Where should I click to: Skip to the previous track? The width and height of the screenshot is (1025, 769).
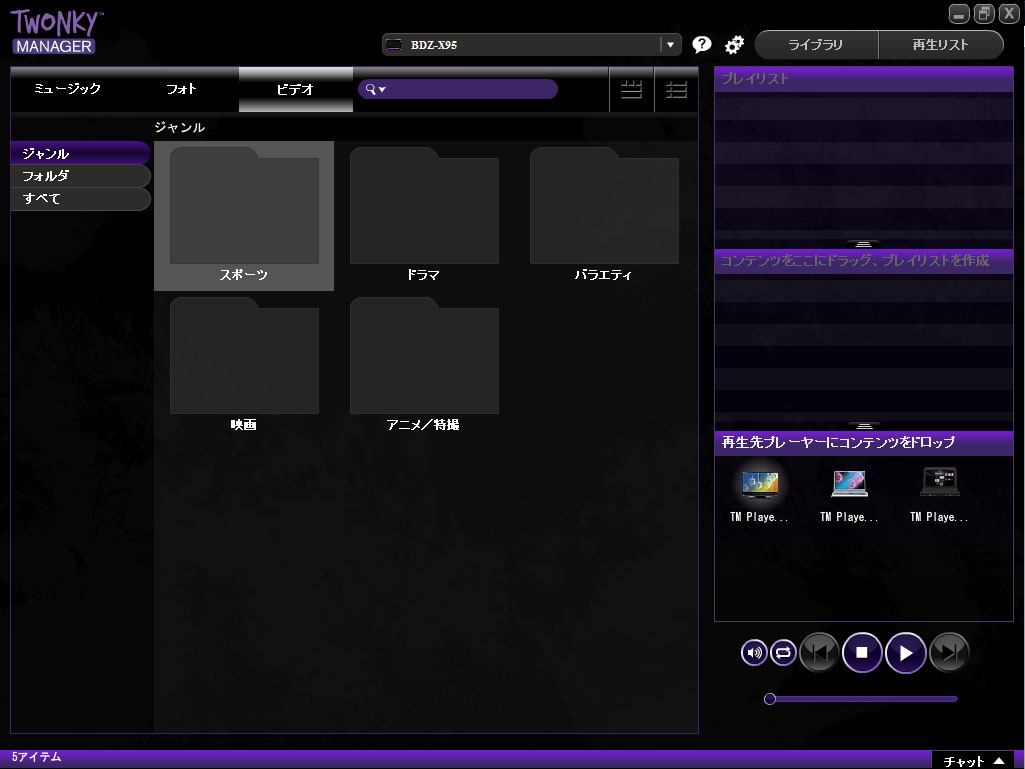point(819,653)
